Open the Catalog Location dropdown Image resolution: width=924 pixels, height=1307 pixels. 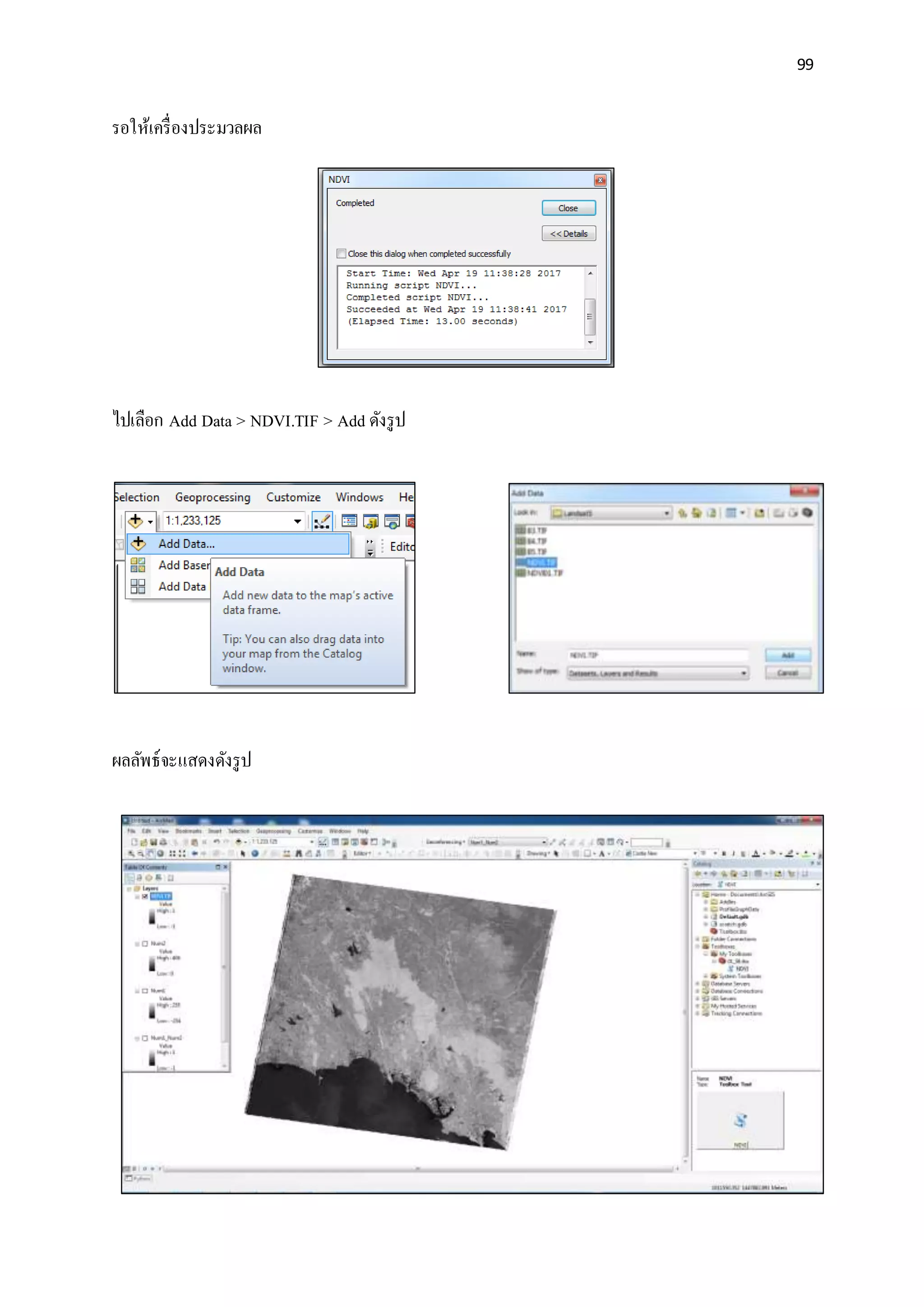pos(818,884)
